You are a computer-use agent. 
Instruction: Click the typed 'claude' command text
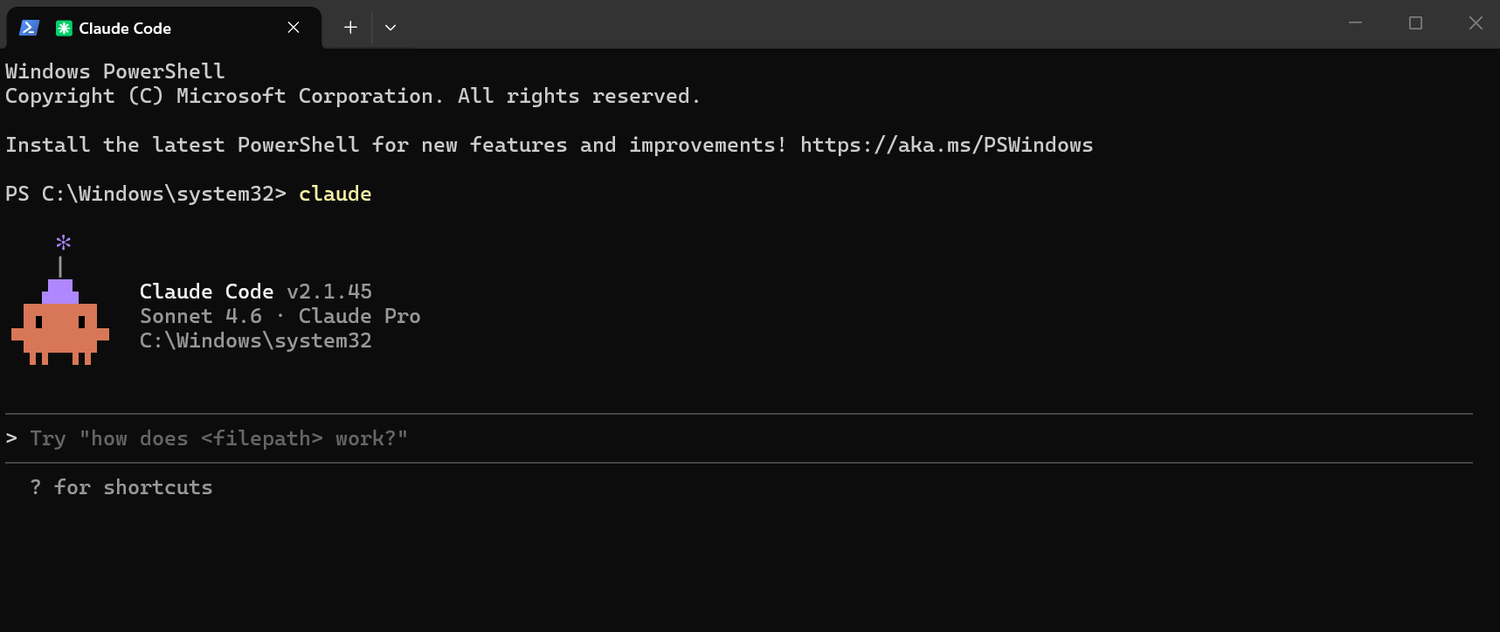pos(335,194)
